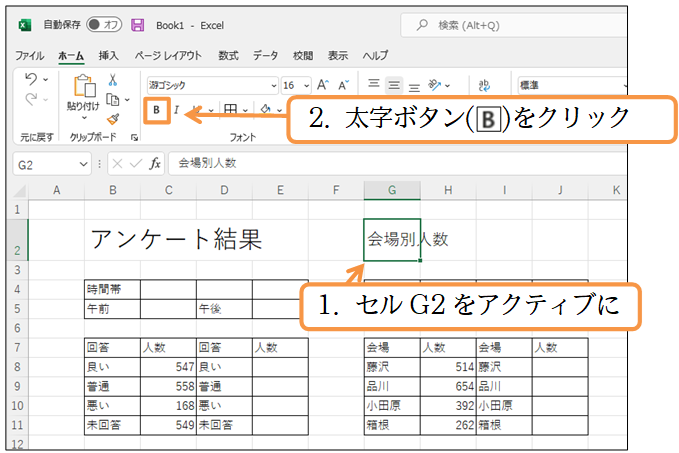Open the ページレイアウト tab
This screenshot has width=679, height=453.
pyautogui.click(x=168, y=55)
